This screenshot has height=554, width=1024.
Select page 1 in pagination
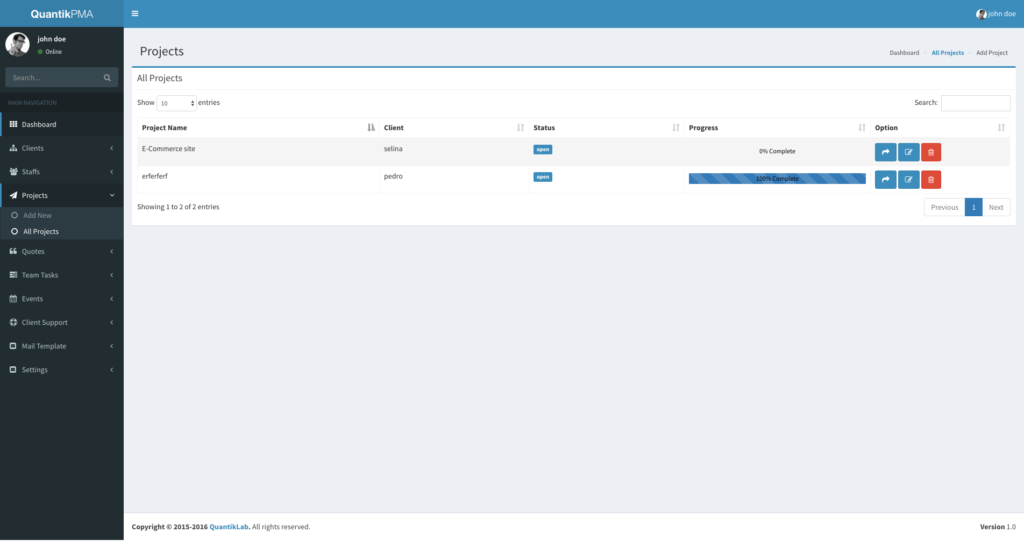[x=974, y=207]
